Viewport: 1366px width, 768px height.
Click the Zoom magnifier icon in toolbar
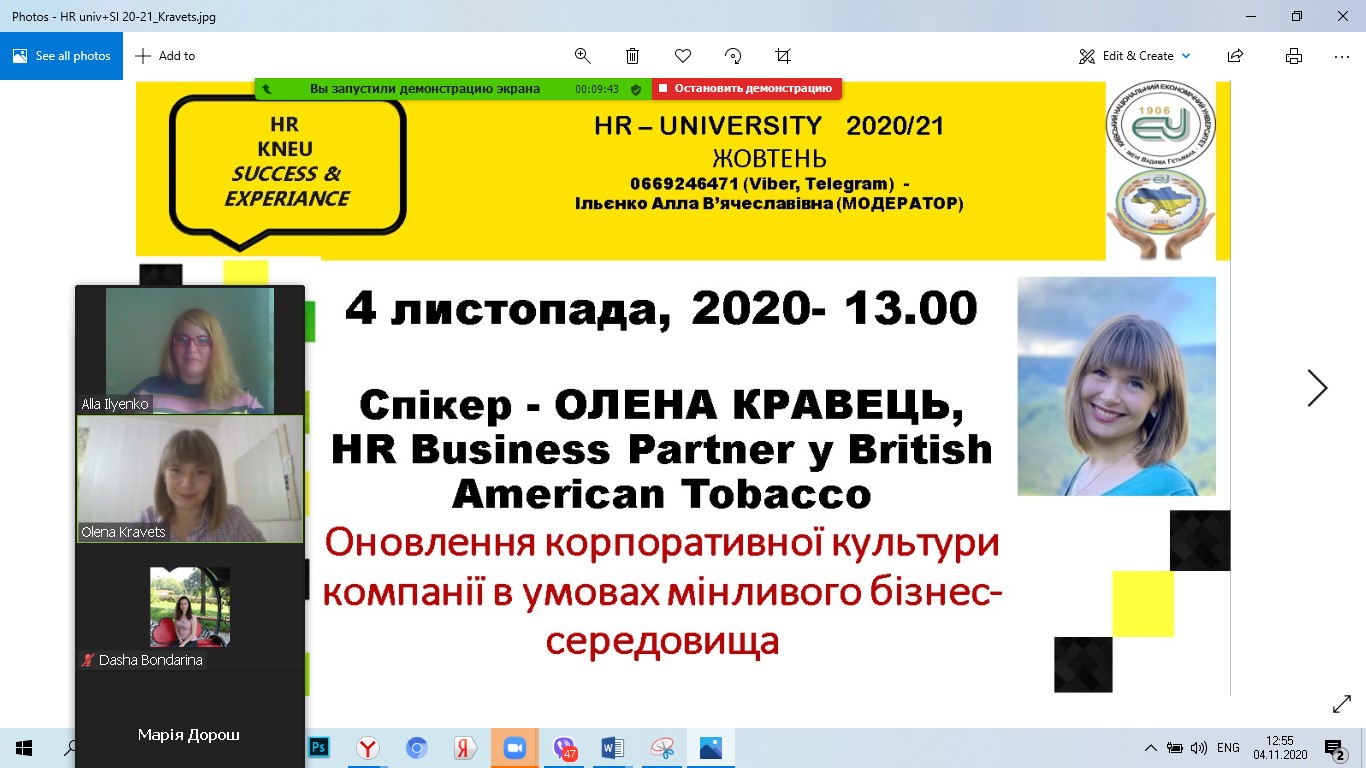click(x=582, y=56)
